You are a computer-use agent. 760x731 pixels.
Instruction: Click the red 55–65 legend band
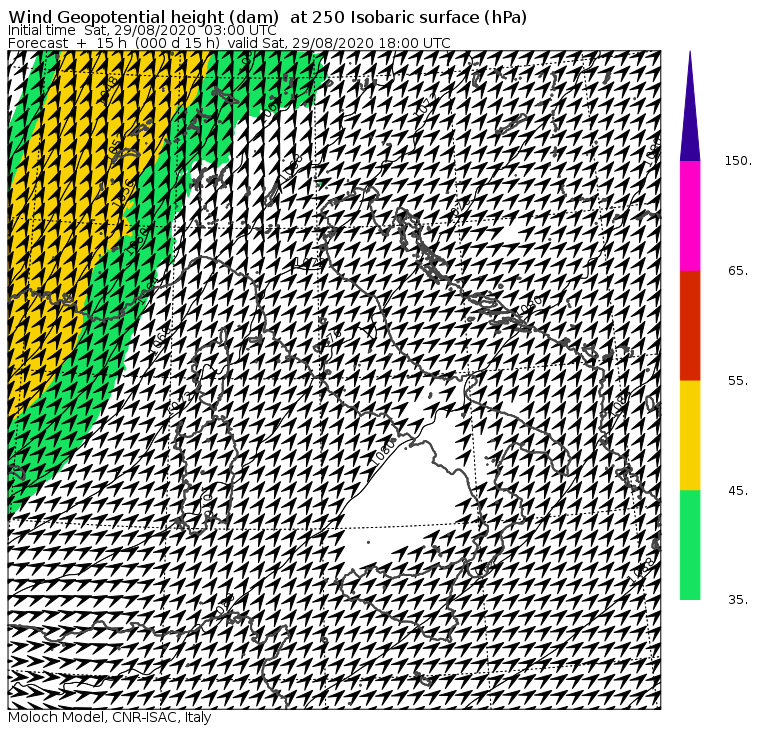coord(690,326)
